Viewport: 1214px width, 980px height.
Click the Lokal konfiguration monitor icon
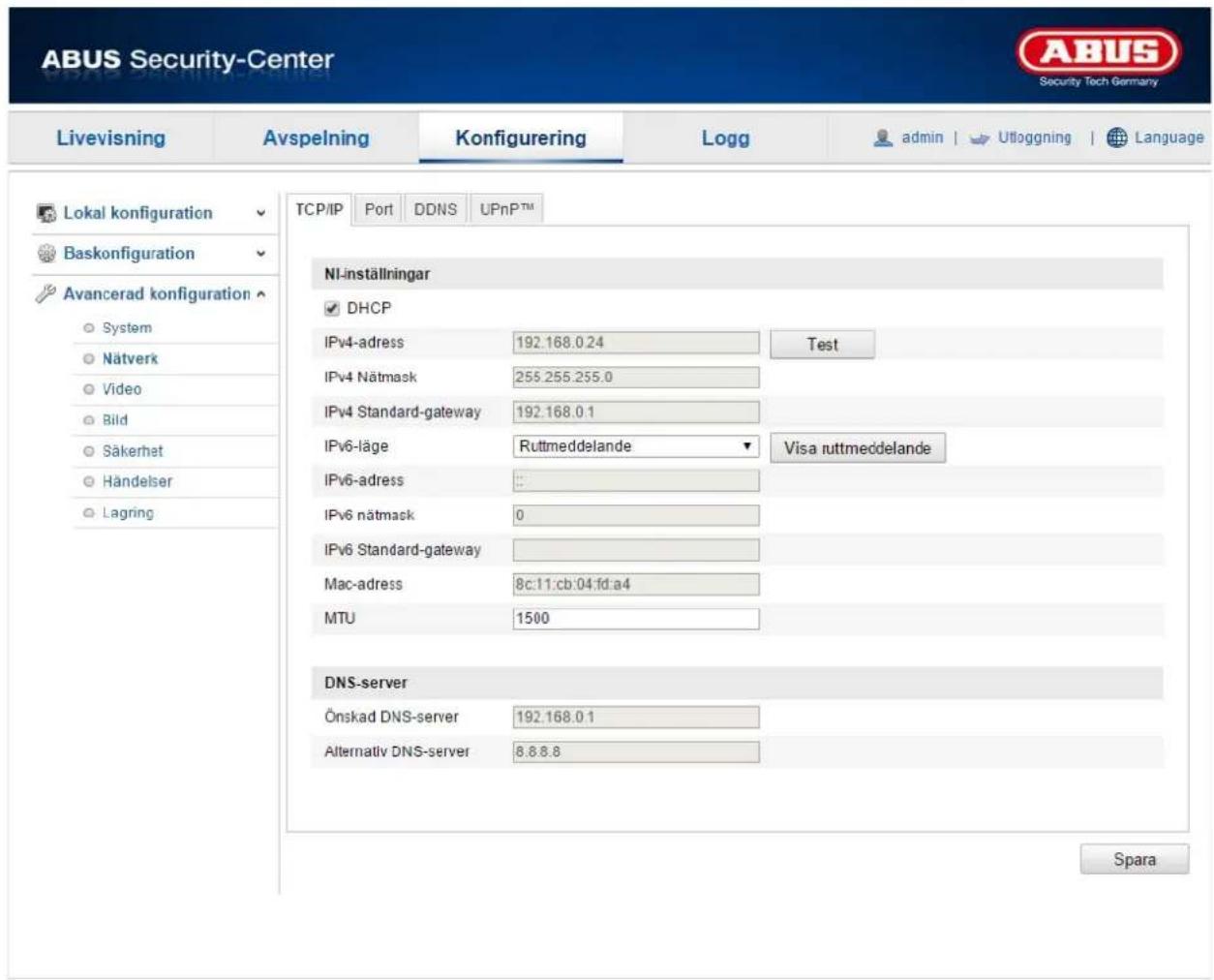[x=46, y=213]
